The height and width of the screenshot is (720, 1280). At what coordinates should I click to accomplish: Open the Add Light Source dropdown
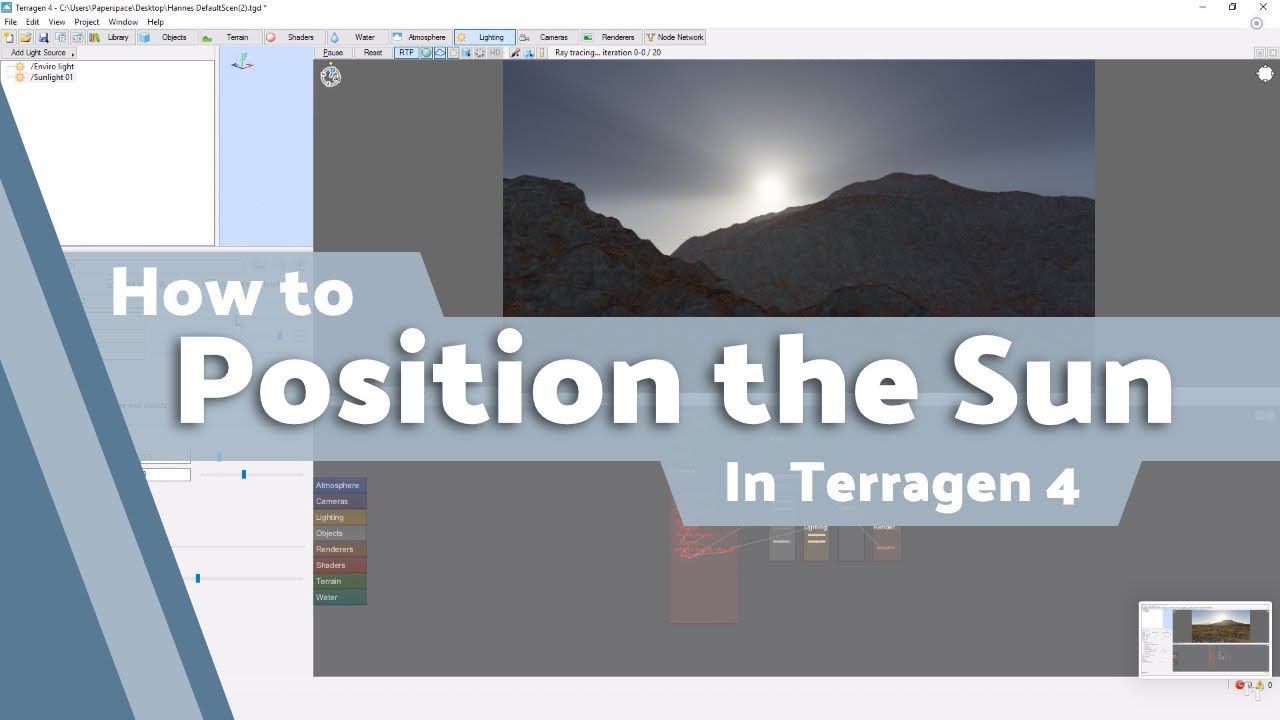pyautogui.click(x=38, y=53)
